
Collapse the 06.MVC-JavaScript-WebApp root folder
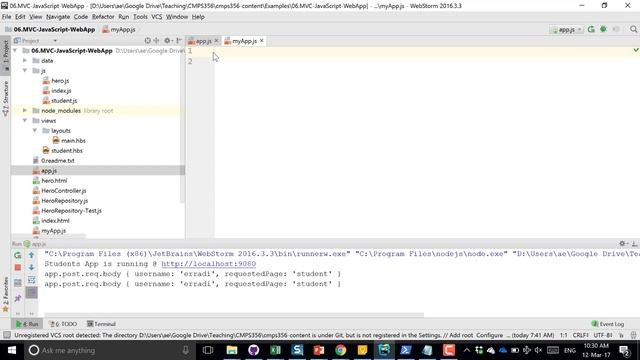[x=16, y=51]
